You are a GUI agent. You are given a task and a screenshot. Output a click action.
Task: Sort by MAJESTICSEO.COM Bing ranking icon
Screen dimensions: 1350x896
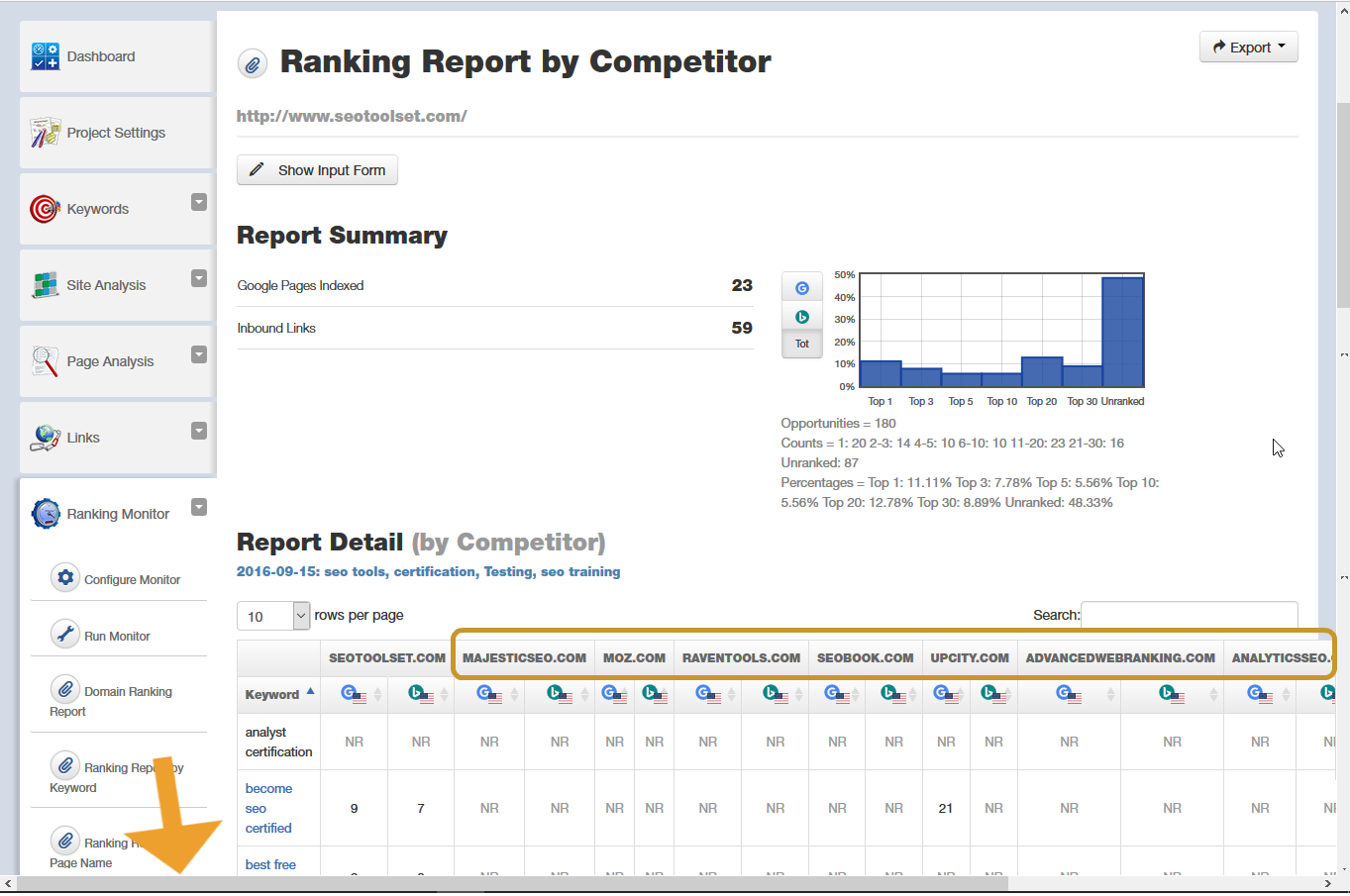[560, 694]
